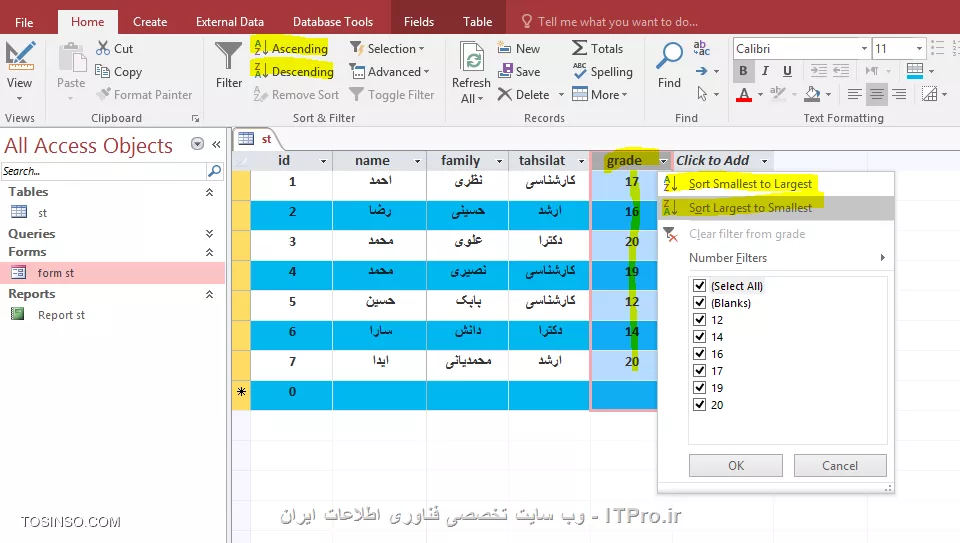Uncheck the (Blanks) filter checkbox
This screenshot has width=960, height=543.
pos(699,302)
